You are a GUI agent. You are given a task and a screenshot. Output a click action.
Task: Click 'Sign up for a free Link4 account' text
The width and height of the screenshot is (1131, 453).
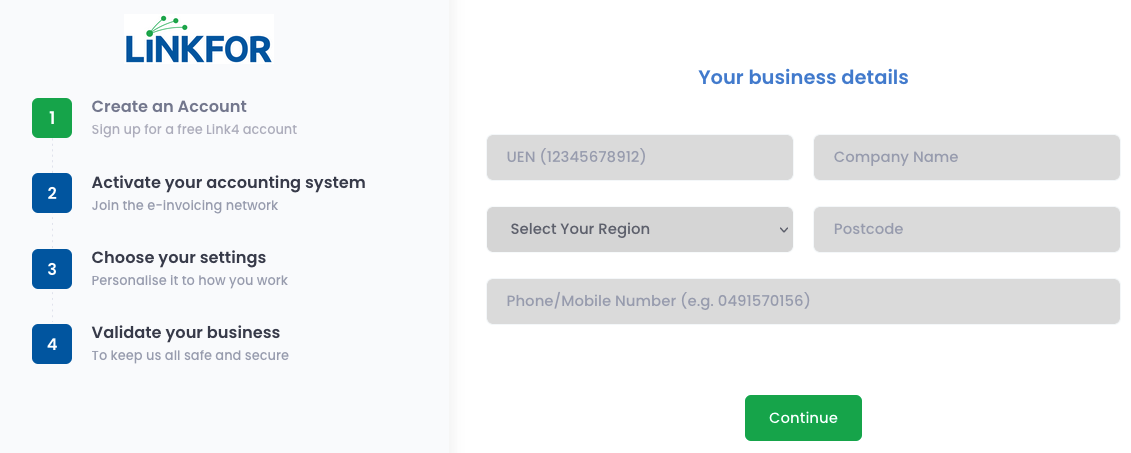194,130
